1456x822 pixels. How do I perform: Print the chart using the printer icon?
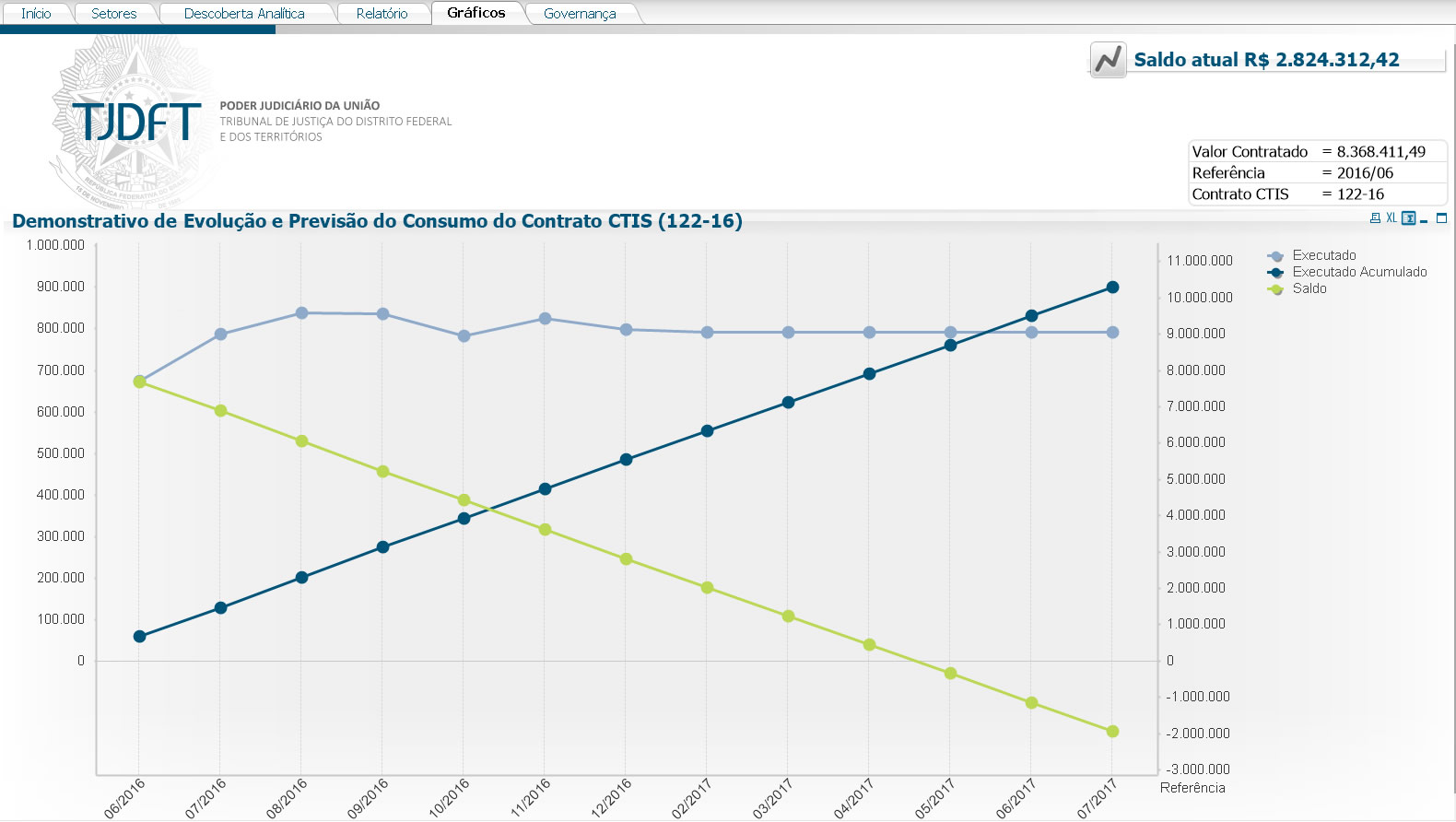point(1375,218)
